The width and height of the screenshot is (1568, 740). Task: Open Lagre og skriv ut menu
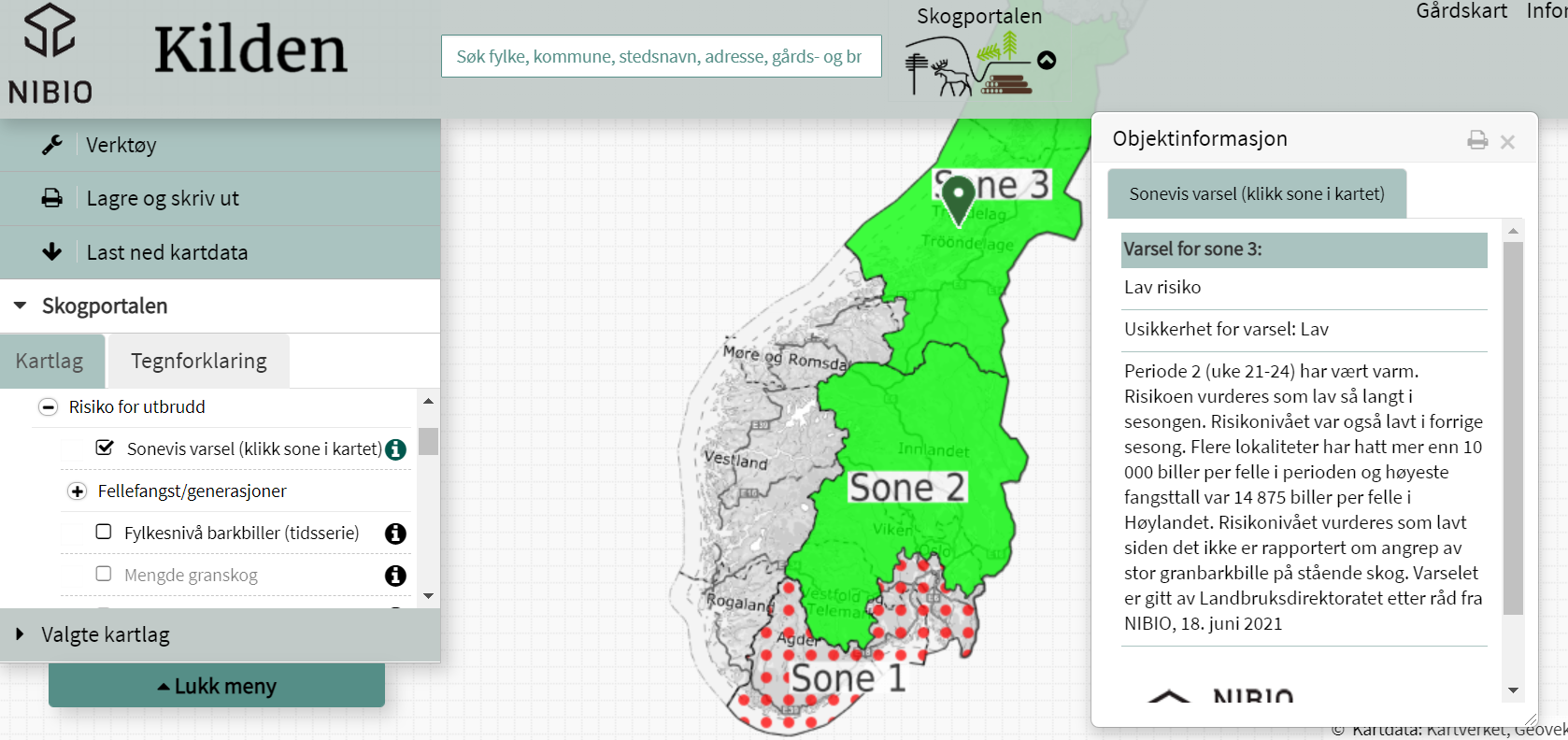(220, 198)
